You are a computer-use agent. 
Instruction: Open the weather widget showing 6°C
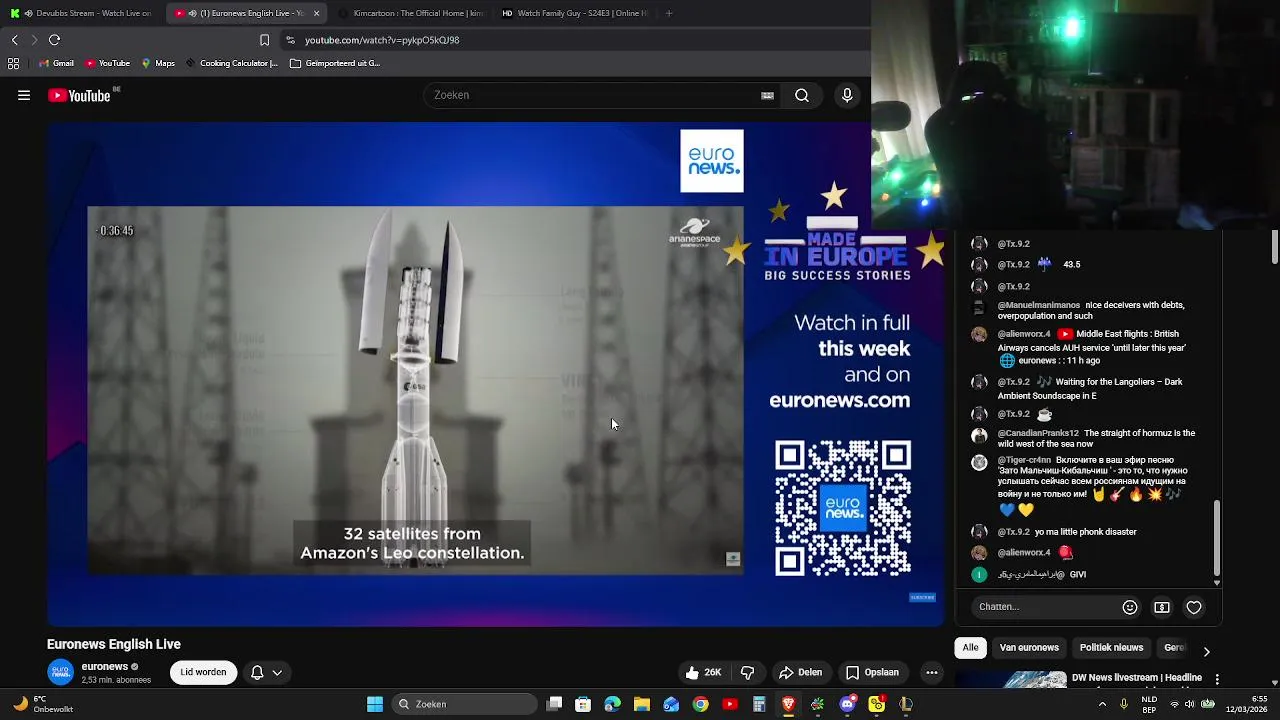coord(42,704)
